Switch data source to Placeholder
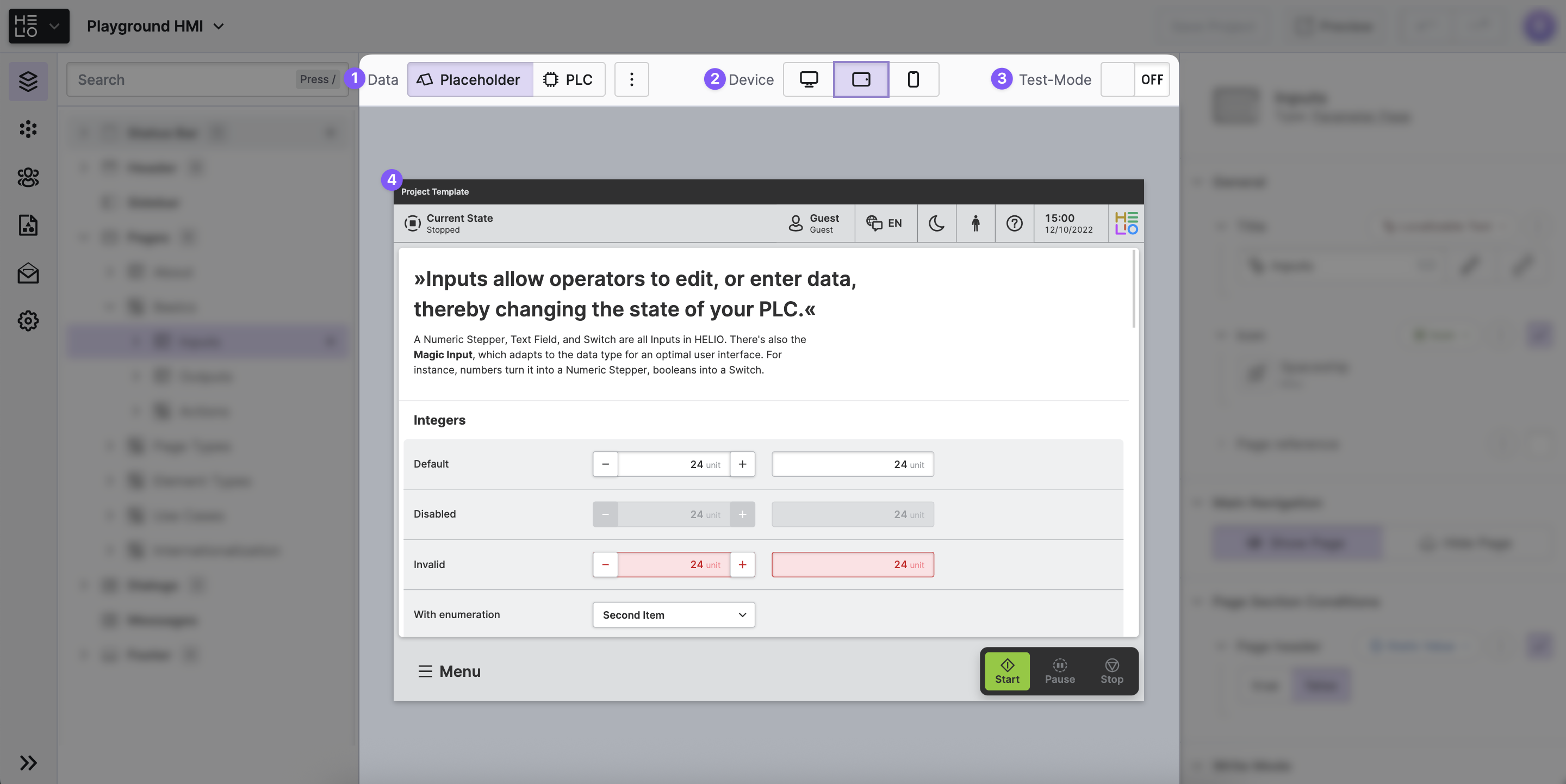Screen dimensions: 1566x784 tap(470, 79)
